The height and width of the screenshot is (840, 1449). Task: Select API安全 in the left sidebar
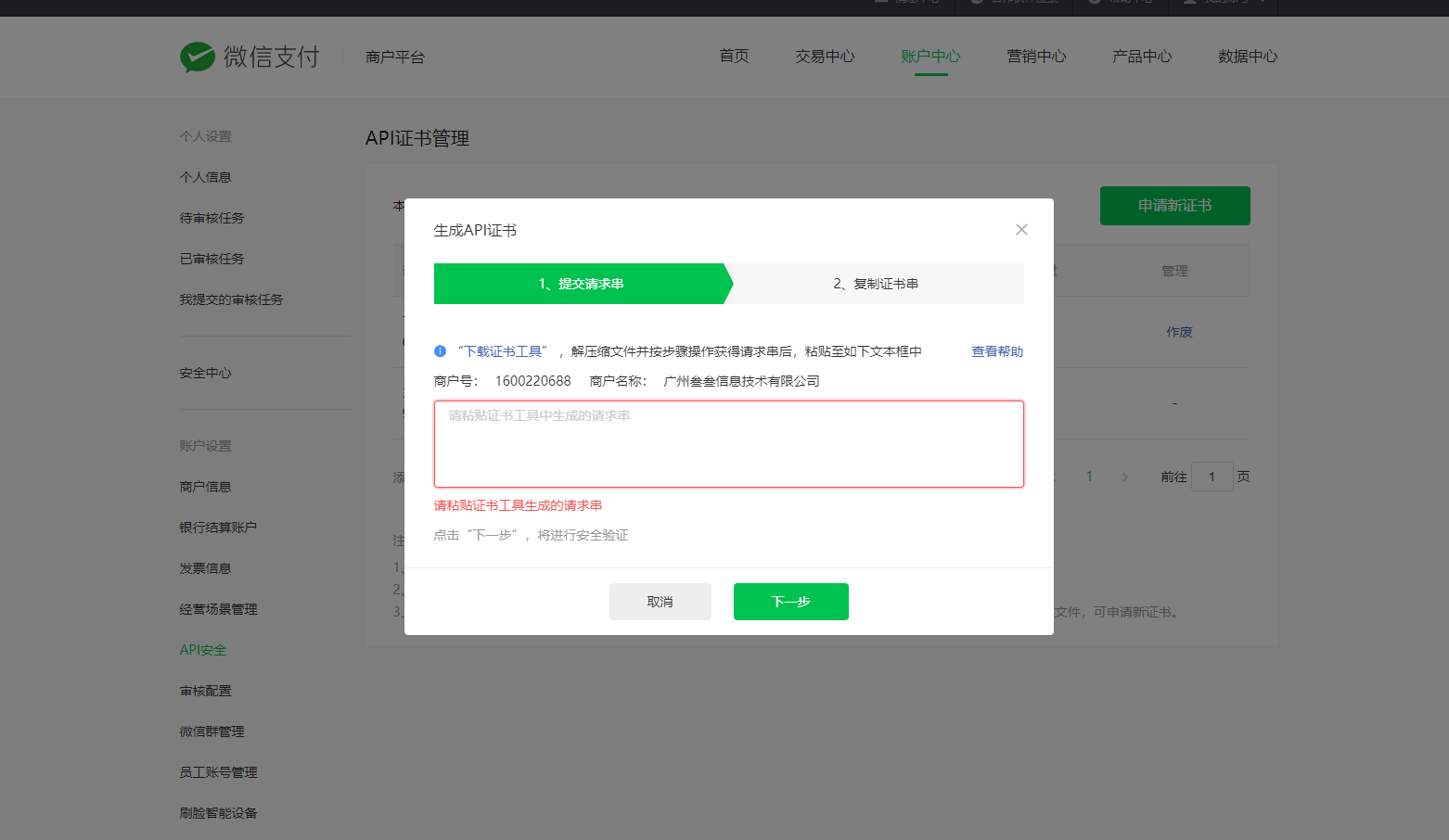pyautogui.click(x=203, y=650)
